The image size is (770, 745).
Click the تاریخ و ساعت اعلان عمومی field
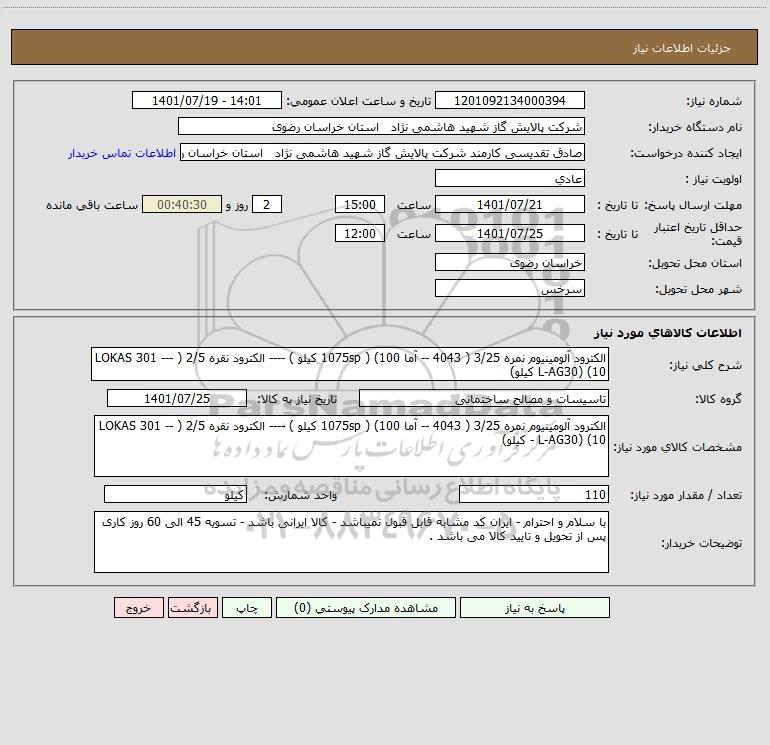(x=209, y=101)
